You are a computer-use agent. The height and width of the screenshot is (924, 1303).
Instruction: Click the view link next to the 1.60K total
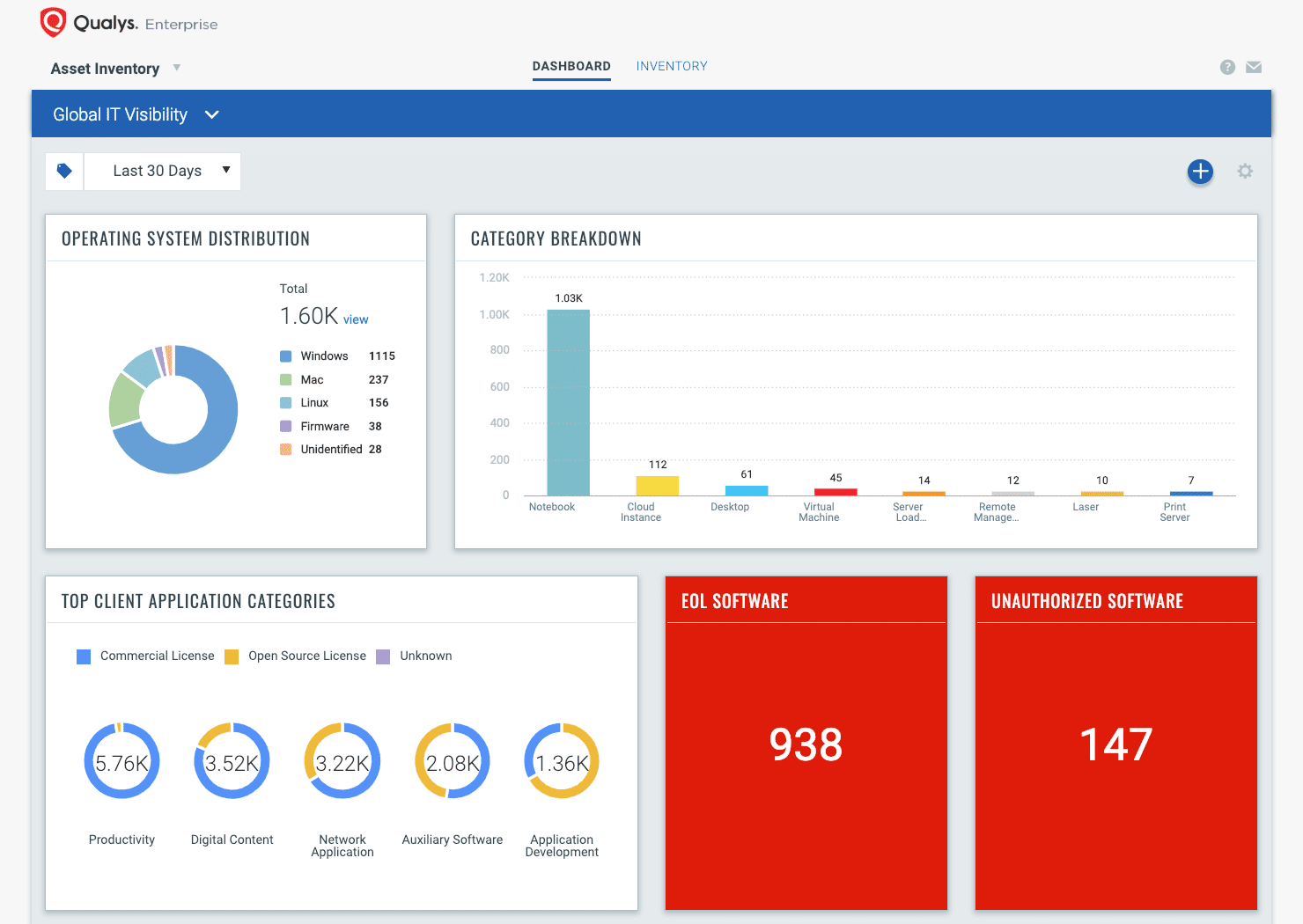(x=356, y=319)
